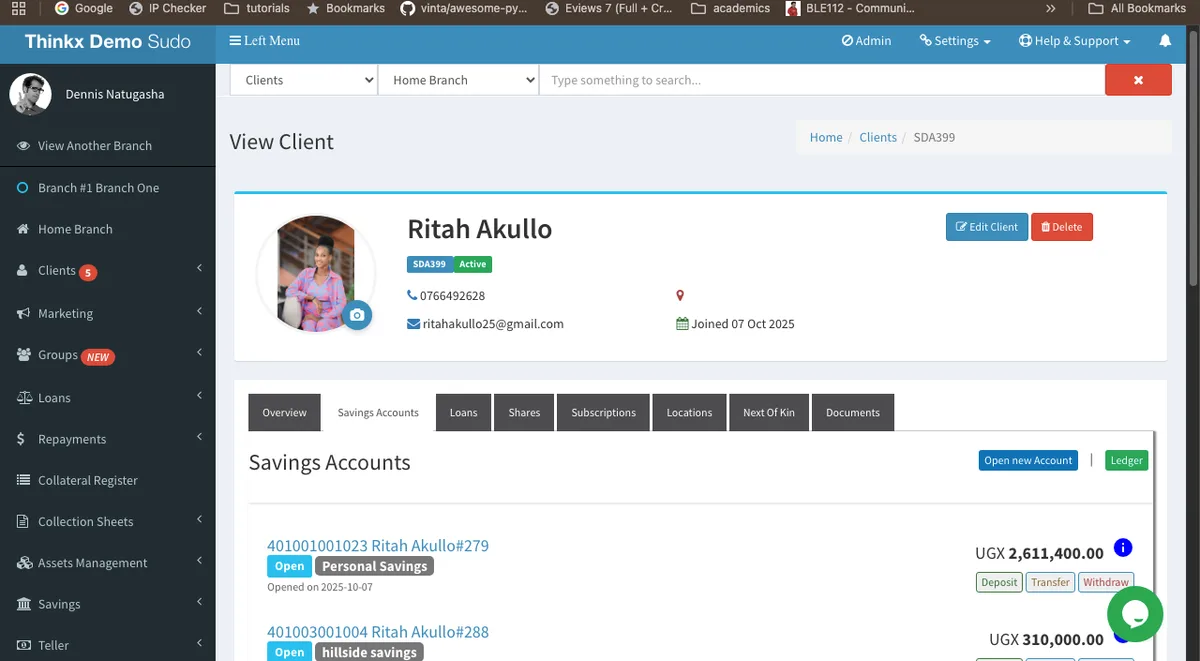Open the Documents tab

(x=853, y=412)
